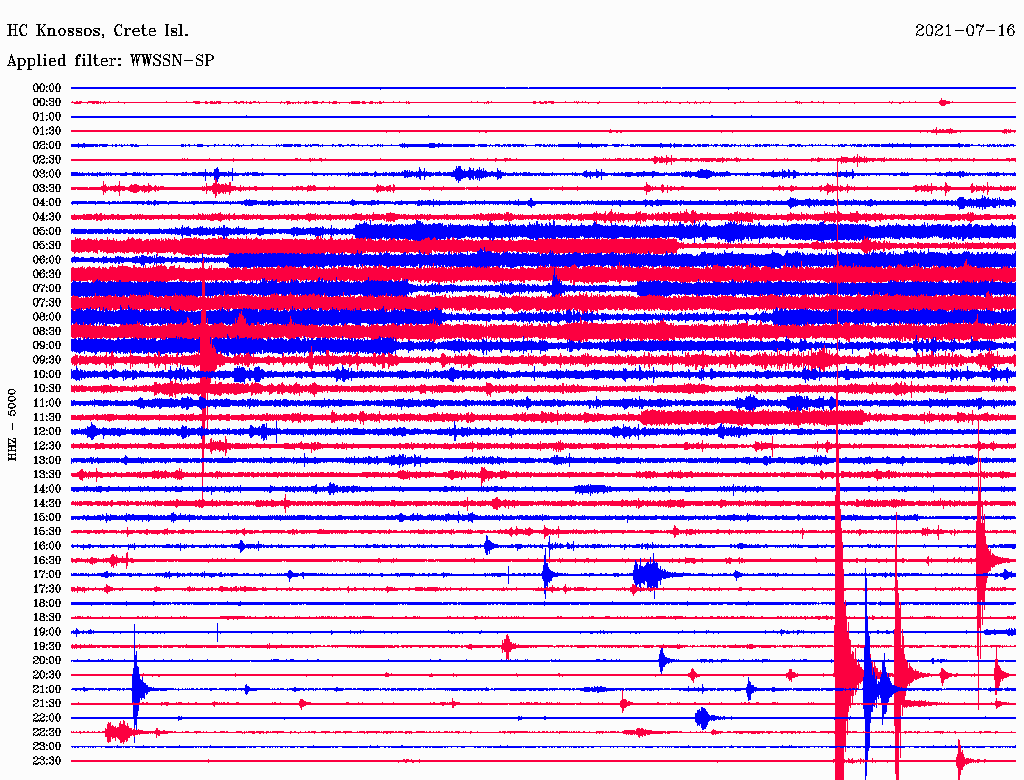Select the 18:00 time row label
Screen dimensions: 1024x780
[46, 604]
